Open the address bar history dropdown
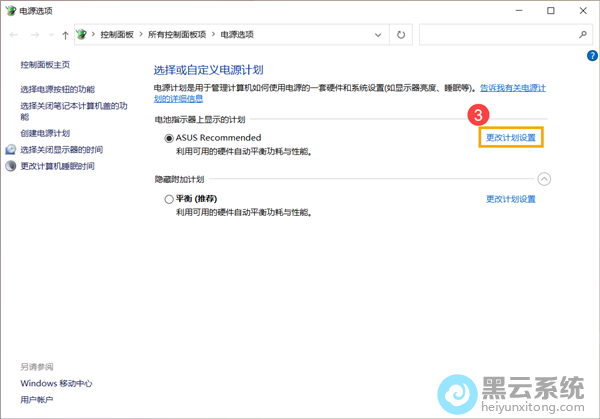The width and height of the screenshot is (600, 419). [380, 35]
